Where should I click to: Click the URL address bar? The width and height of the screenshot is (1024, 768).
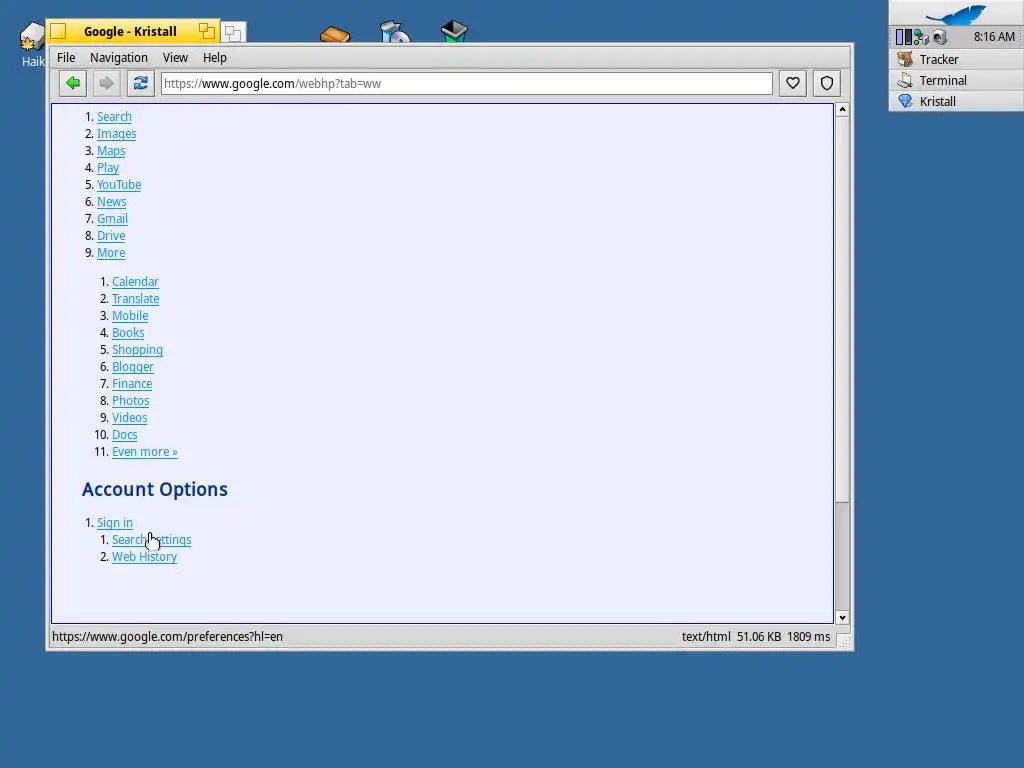[466, 84]
